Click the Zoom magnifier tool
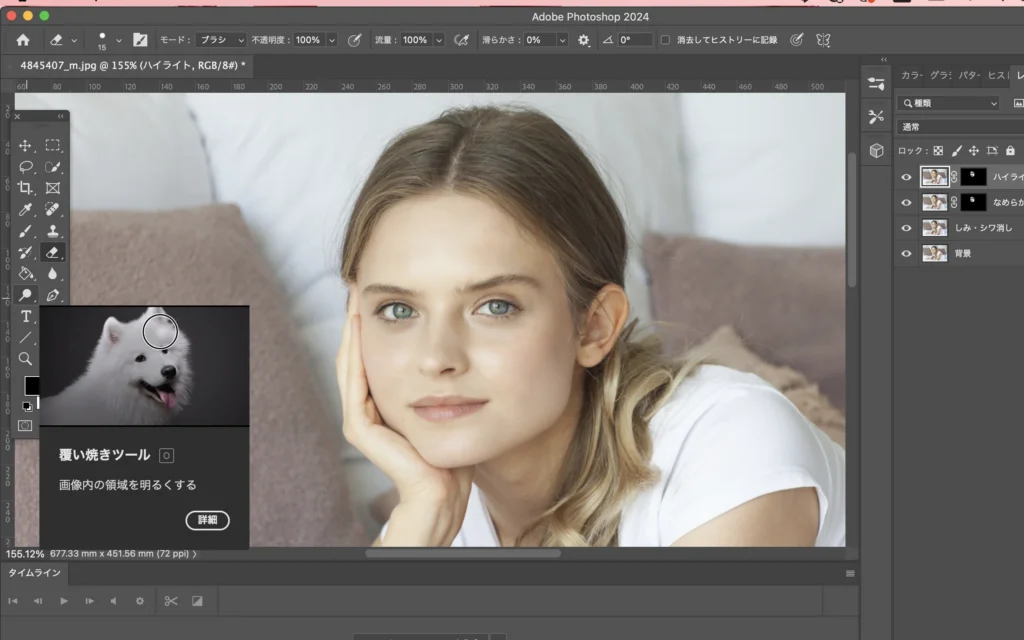 tap(26, 358)
